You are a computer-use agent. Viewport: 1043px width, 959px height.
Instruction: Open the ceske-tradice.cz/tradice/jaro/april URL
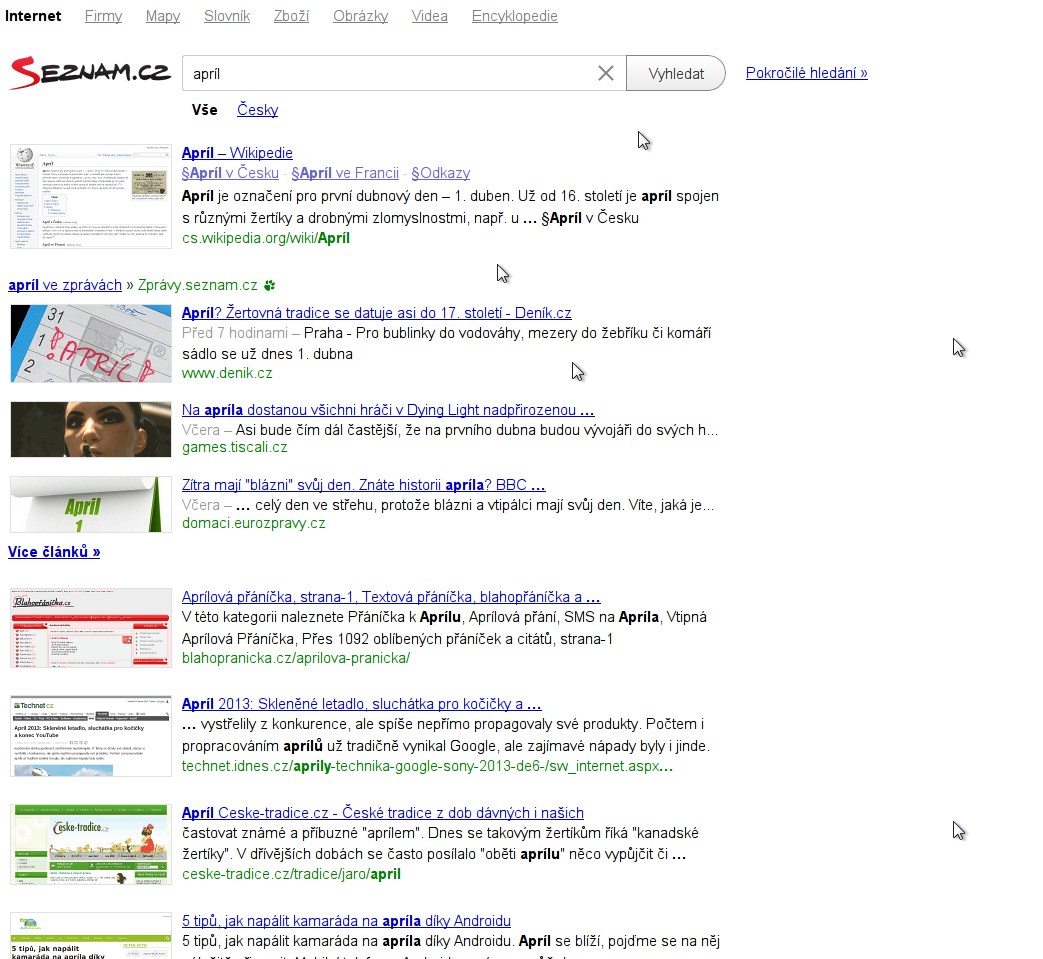click(x=291, y=874)
